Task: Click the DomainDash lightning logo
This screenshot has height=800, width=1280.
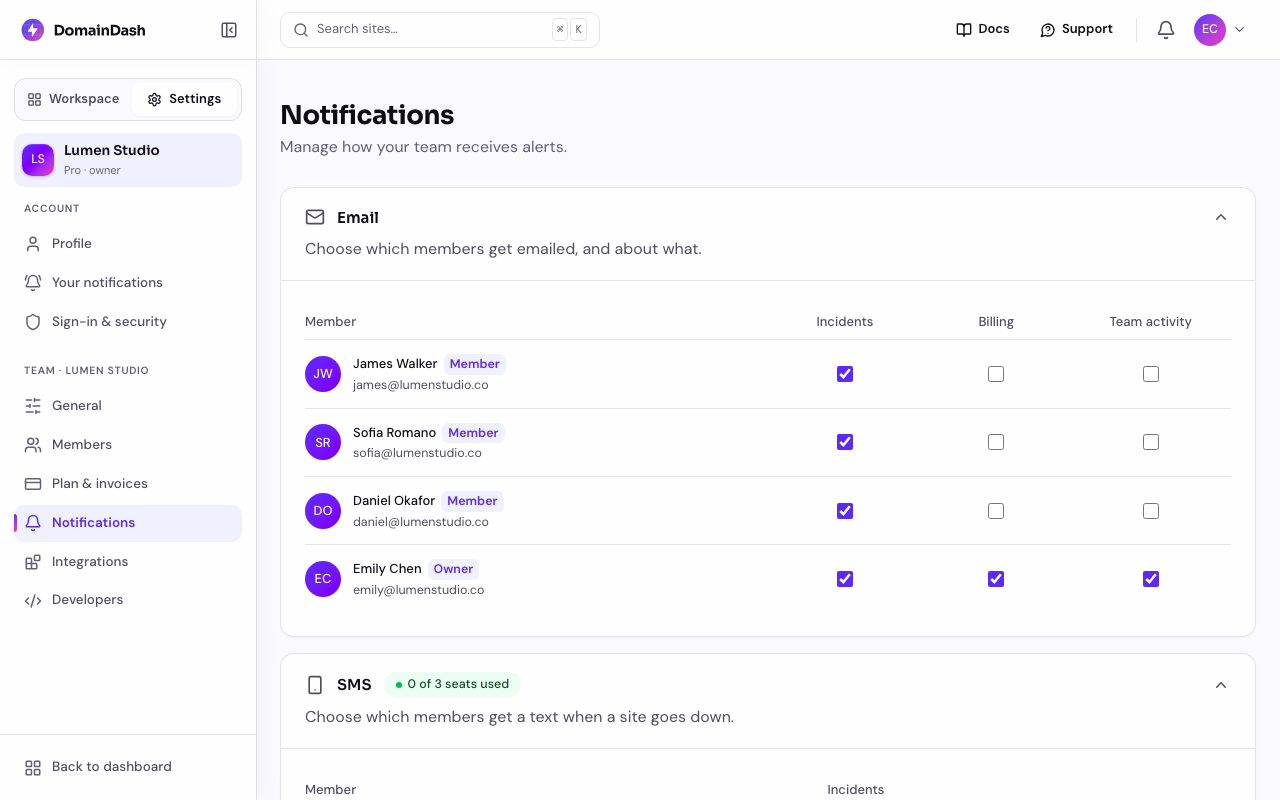Action: tap(33, 30)
